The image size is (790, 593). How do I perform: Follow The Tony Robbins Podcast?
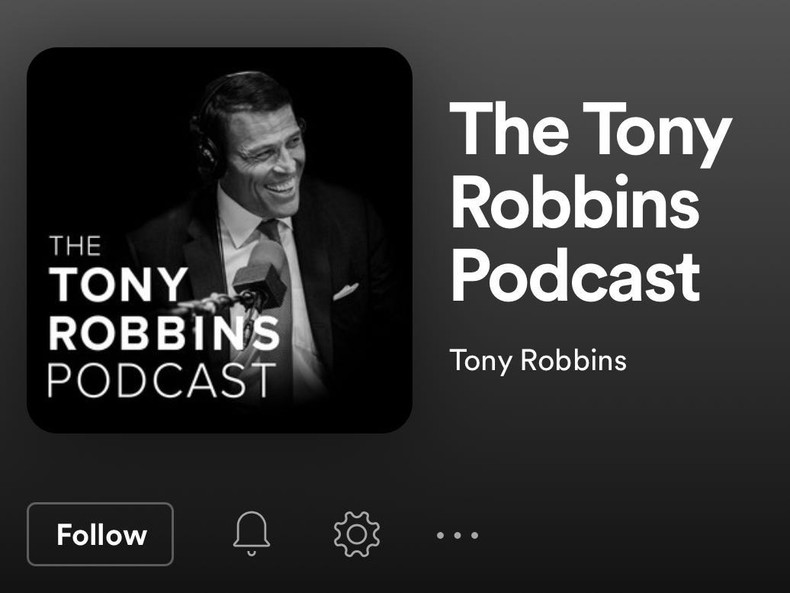[100, 534]
